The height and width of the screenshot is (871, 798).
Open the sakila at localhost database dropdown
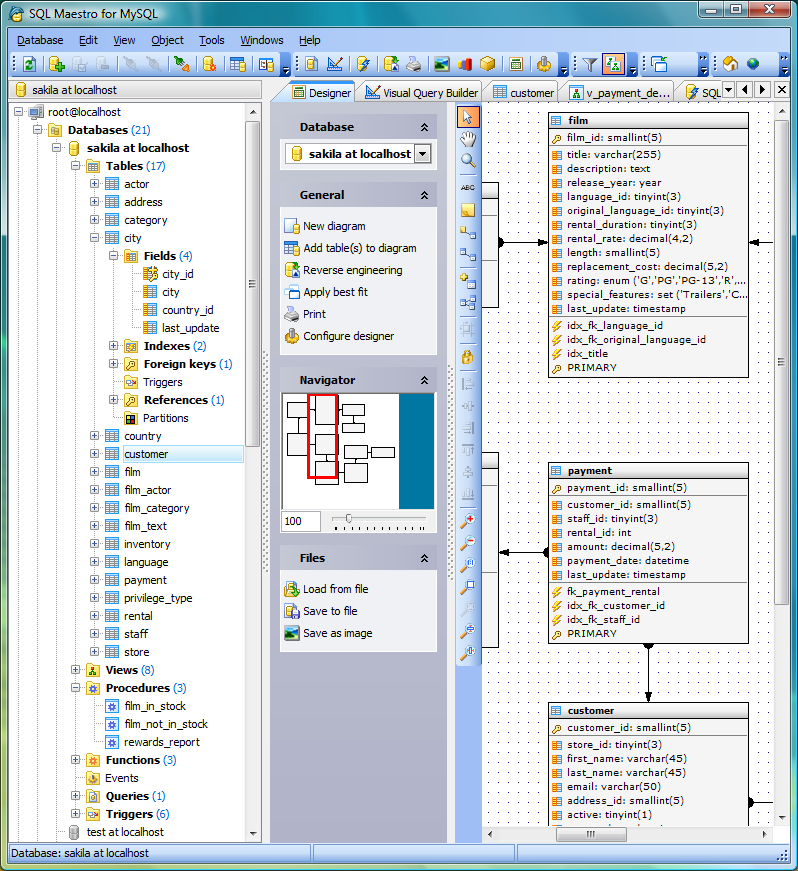[422, 154]
